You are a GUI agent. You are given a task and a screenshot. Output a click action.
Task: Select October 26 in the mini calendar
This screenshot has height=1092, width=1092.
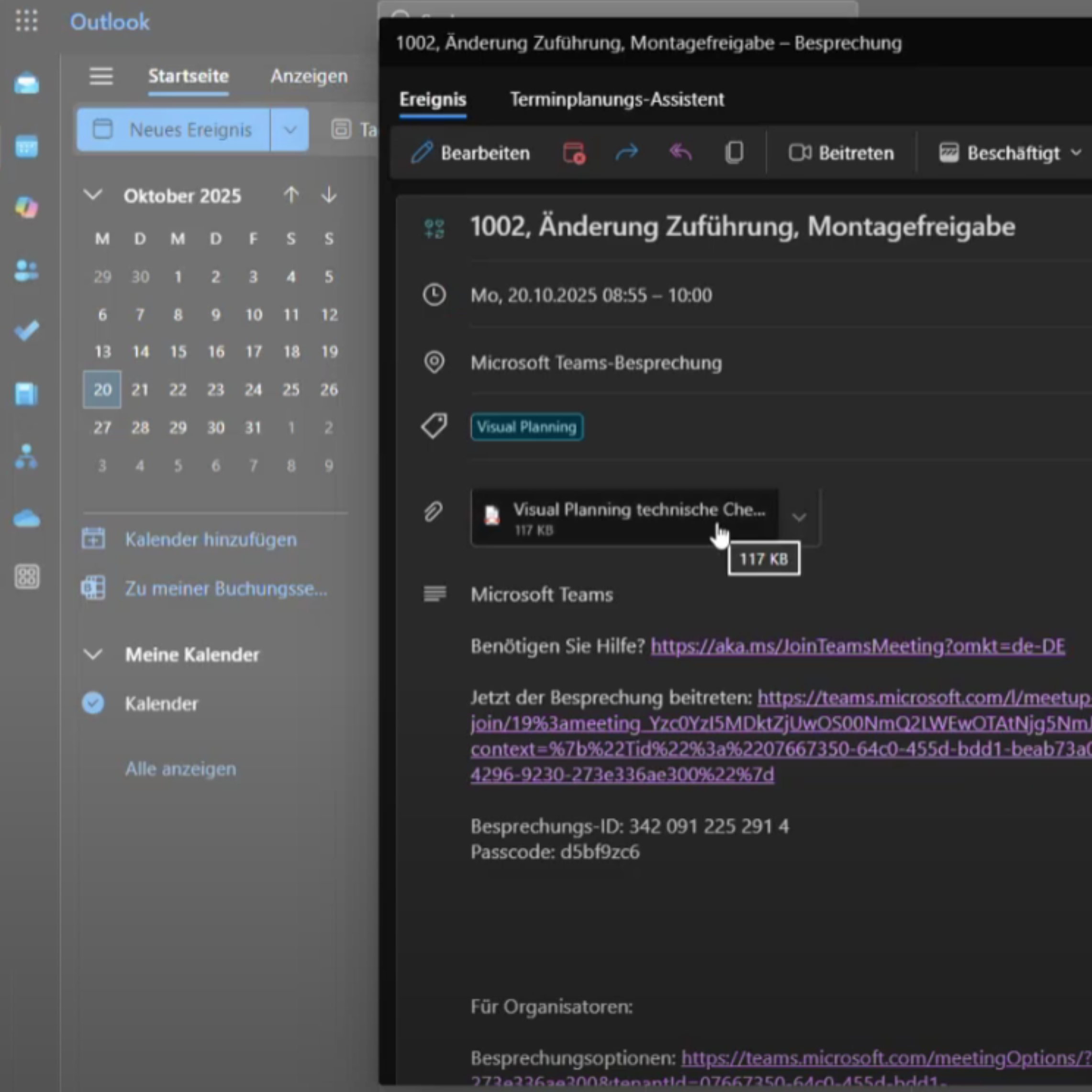click(329, 390)
